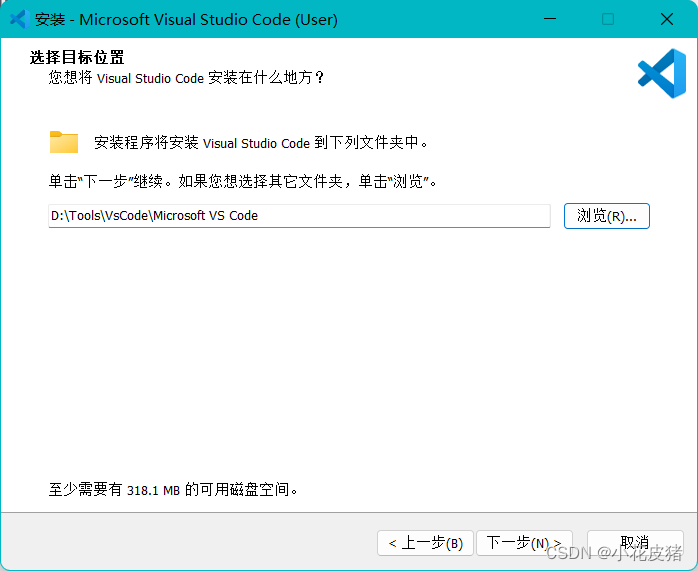Open folder browser with 浏览(R)... button
Screen dimensions: 698x571
(607, 216)
